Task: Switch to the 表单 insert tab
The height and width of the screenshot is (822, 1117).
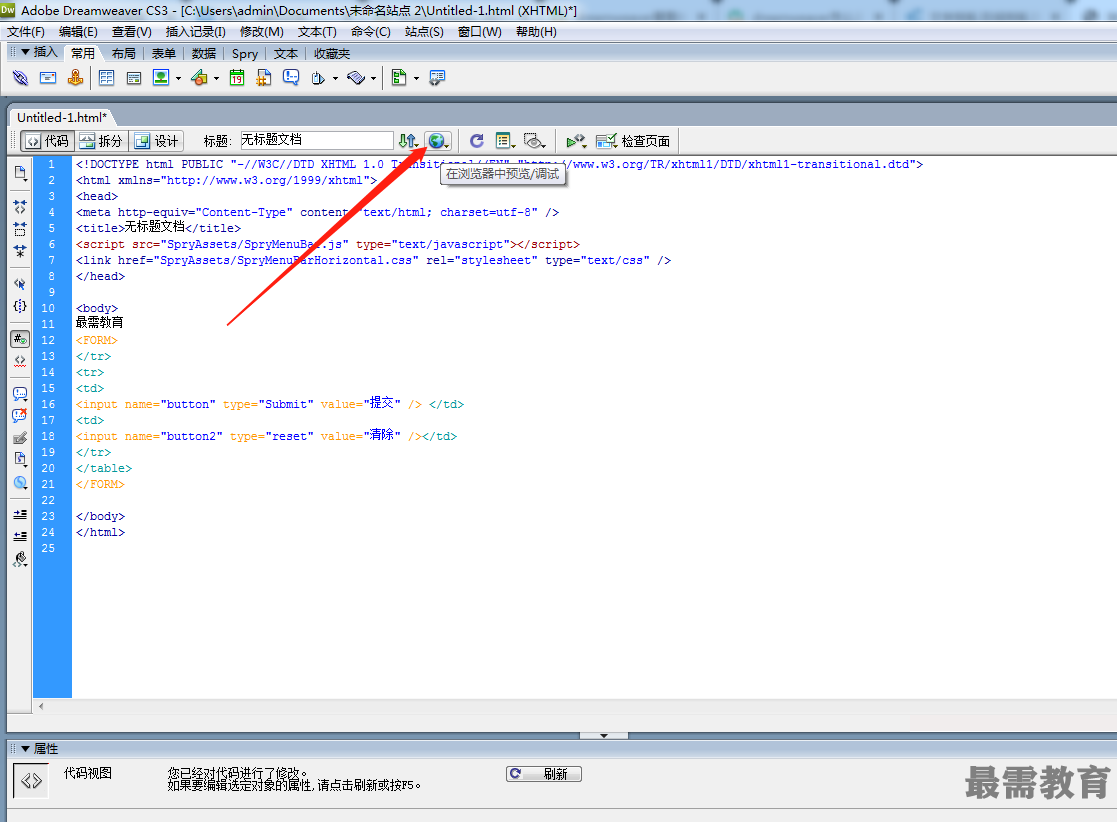Action: (x=164, y=53)
